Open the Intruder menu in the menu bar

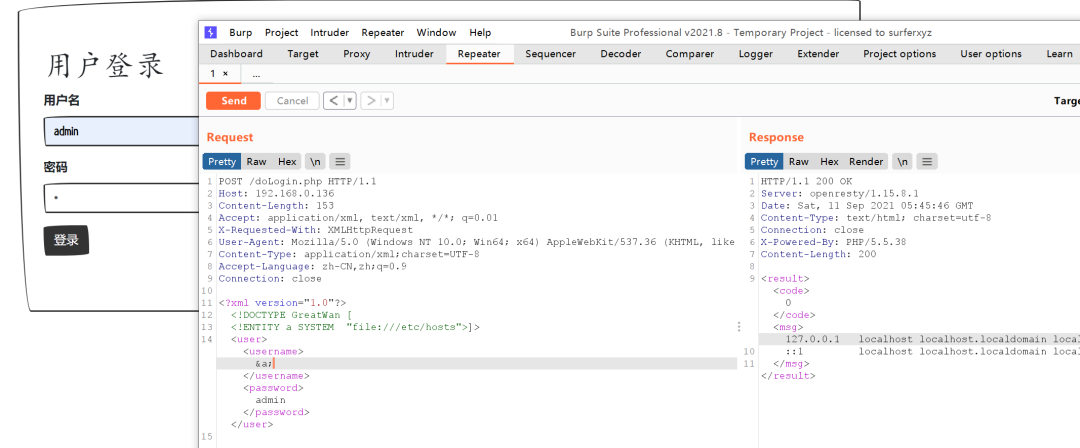[x=329, y=32]
